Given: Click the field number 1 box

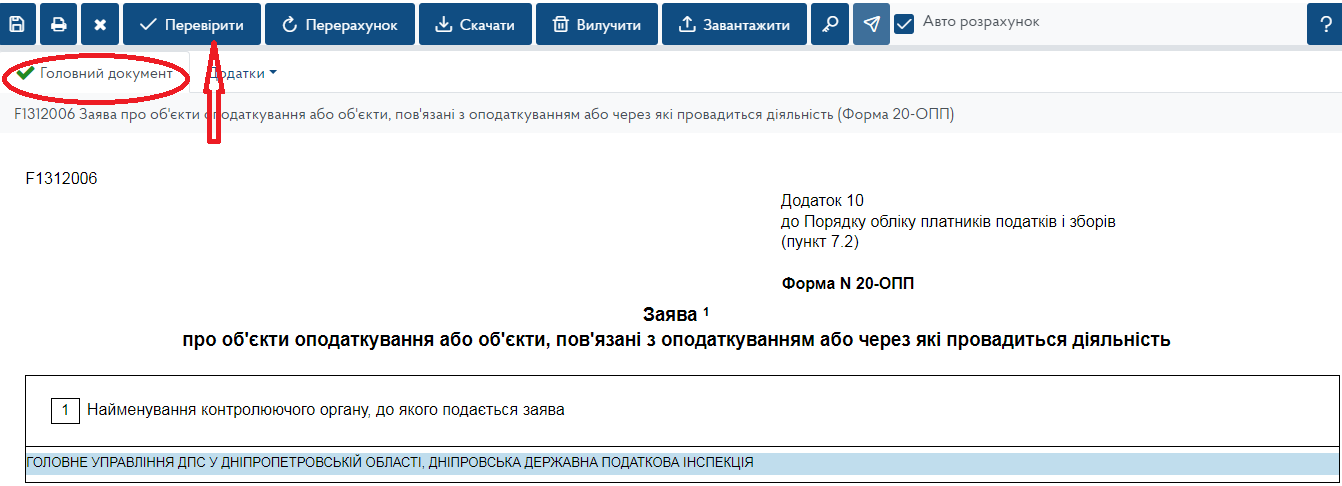Looking at the screenshot, I should tap(65, 410).
